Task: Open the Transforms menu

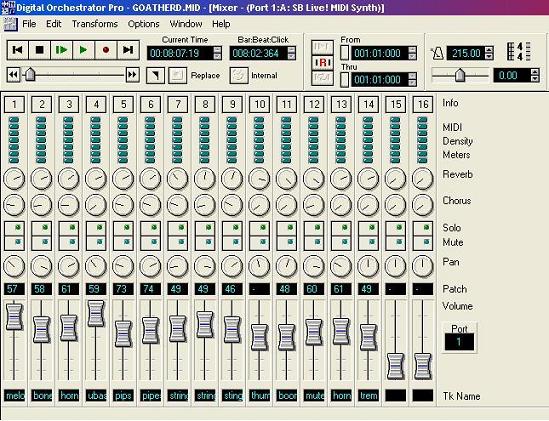Action: (x=95, y=24)
